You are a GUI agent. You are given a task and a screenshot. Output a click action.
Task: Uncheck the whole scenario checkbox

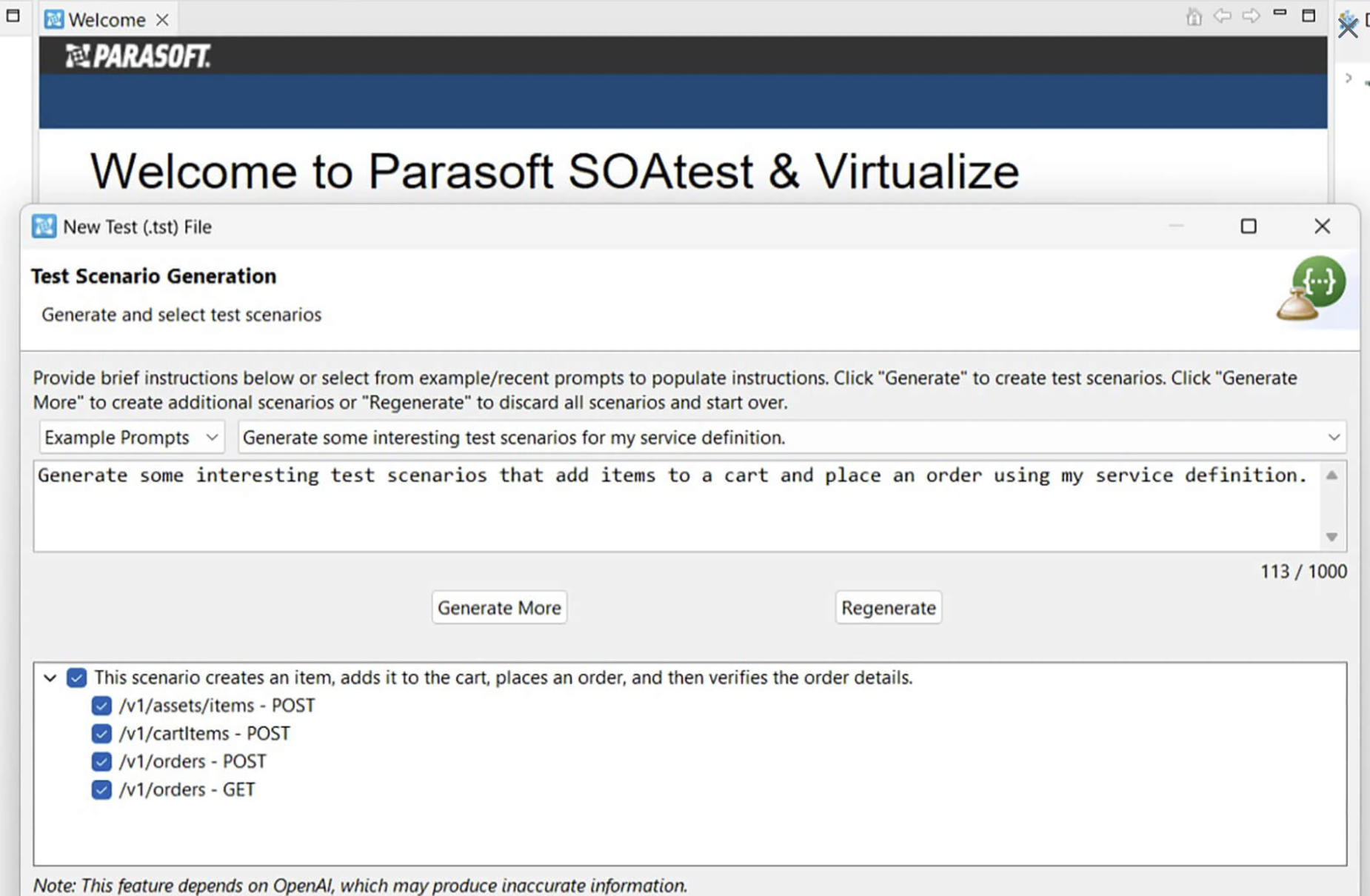tap(76, 678)
